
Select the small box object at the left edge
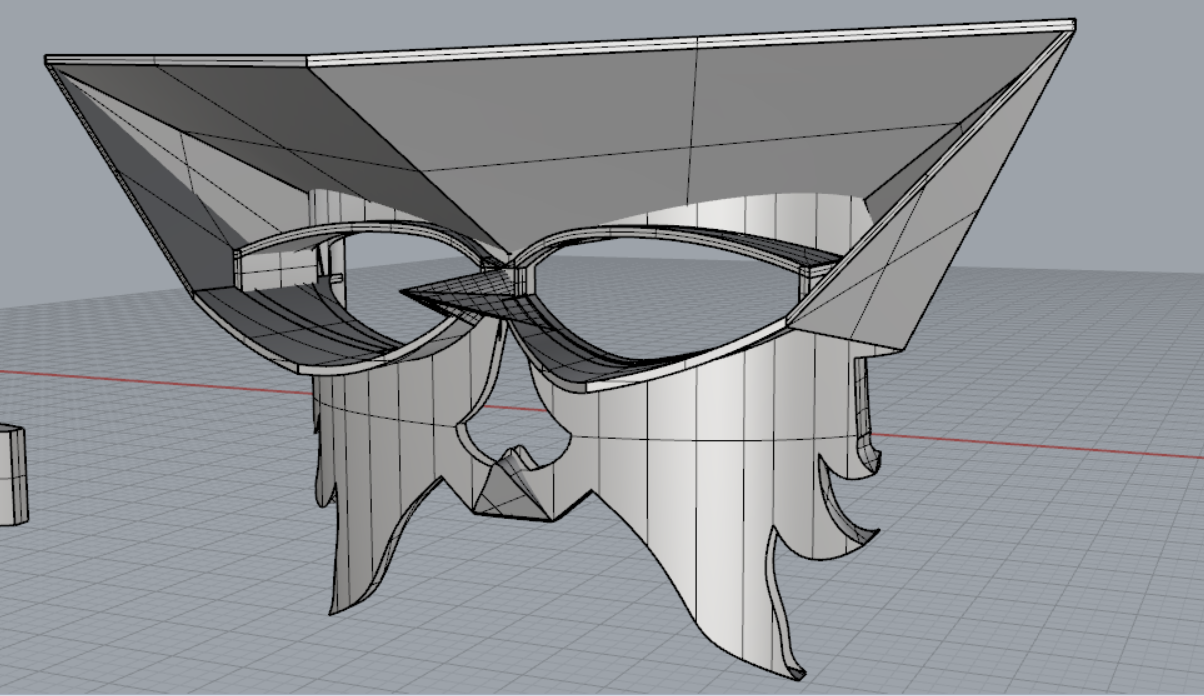(x=12, y=470)
